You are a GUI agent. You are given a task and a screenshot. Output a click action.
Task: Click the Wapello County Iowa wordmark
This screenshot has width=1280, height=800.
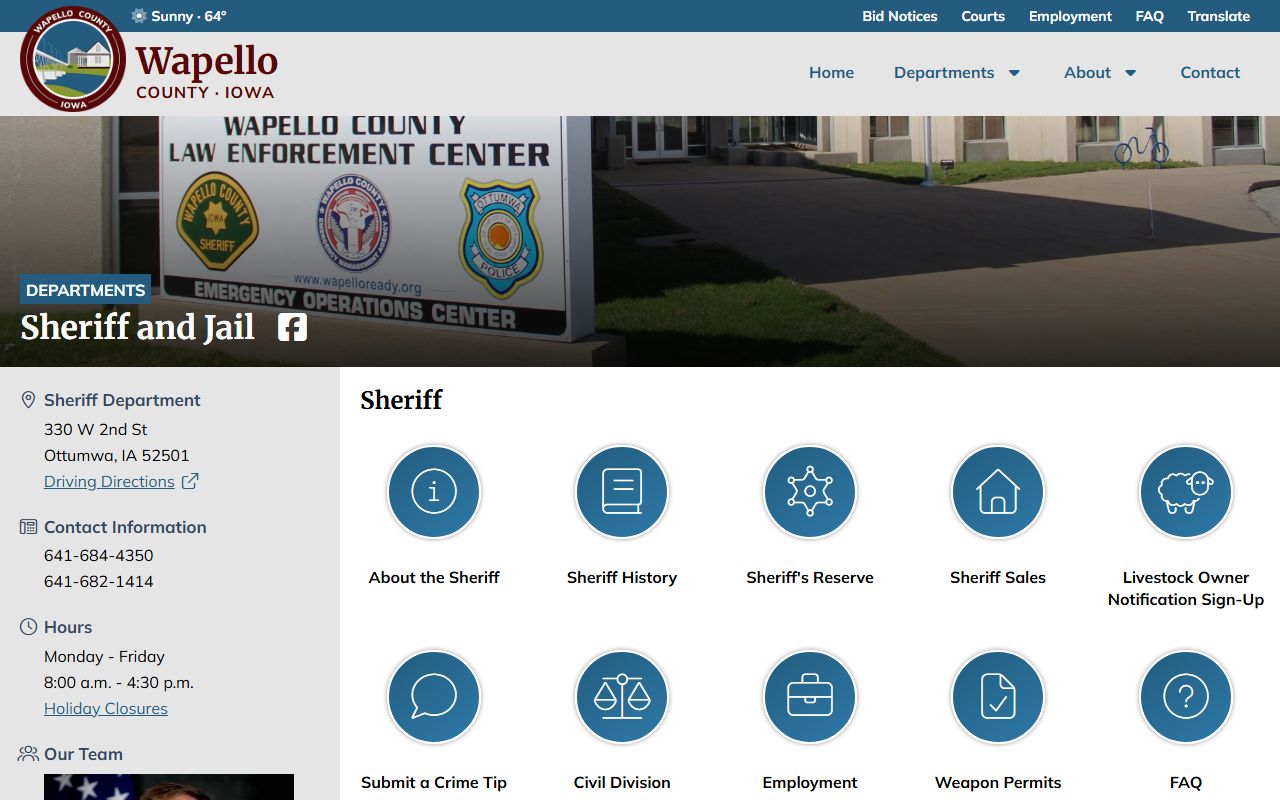pyautogui.click(x=206, y=71)
